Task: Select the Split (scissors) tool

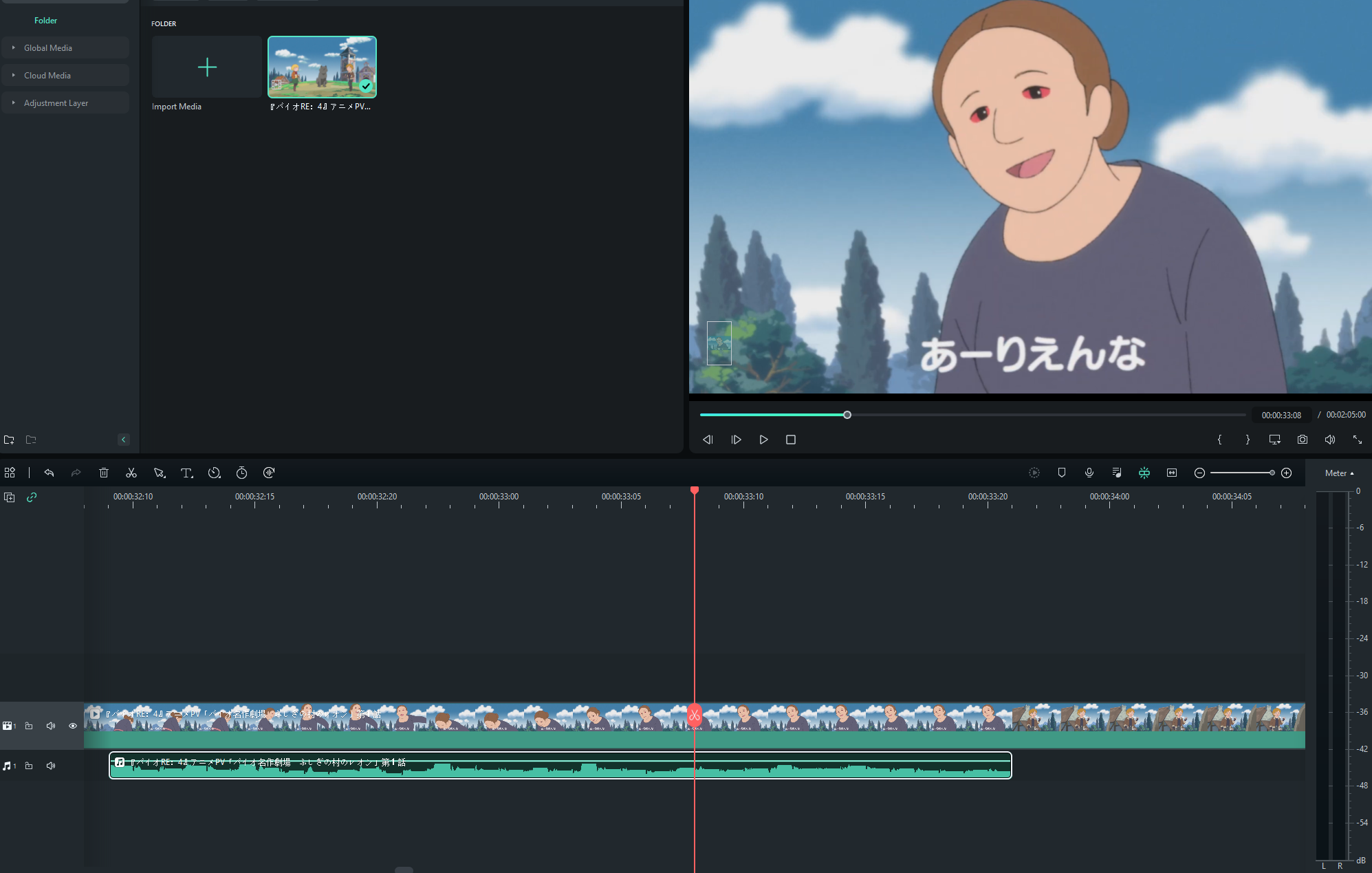Action: tap(131, 473)
